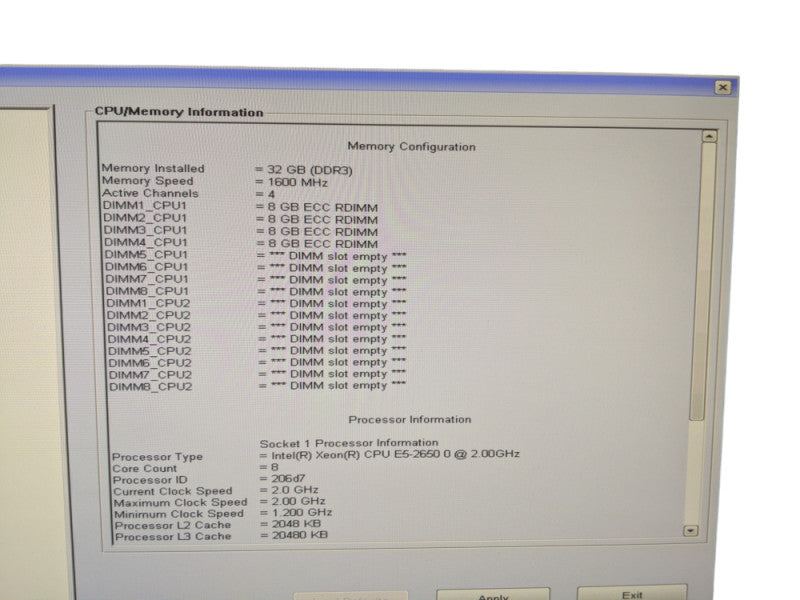Click the 'Processor L2 Cache' label
This screenshot has width=800, height=600.
tap(173, 525)
